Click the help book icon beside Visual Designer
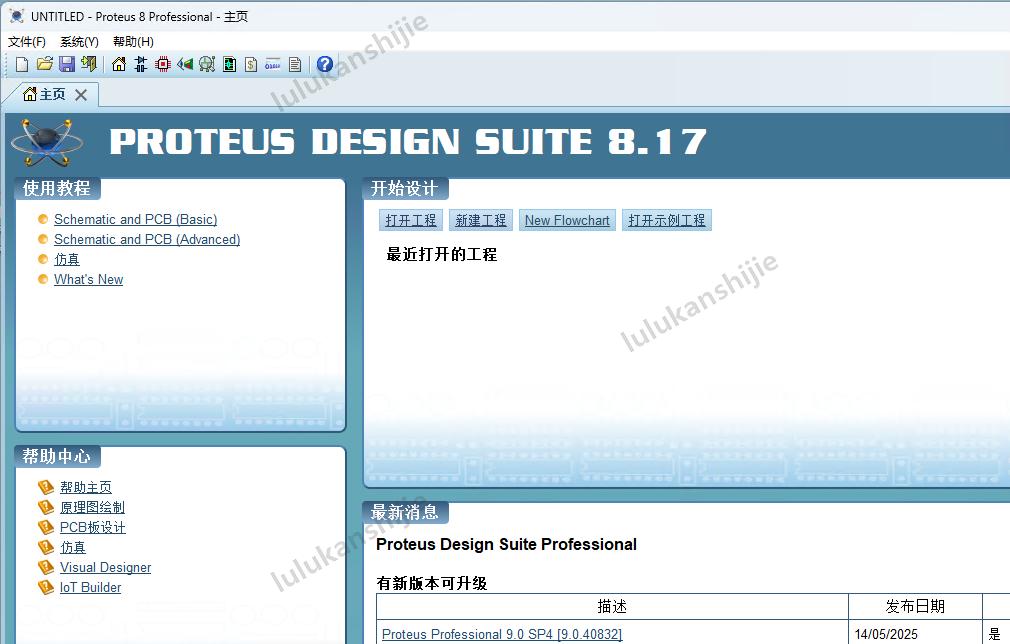Viewport: 1010px width, 644px height. pyautogui.click(x=46, y=567)
